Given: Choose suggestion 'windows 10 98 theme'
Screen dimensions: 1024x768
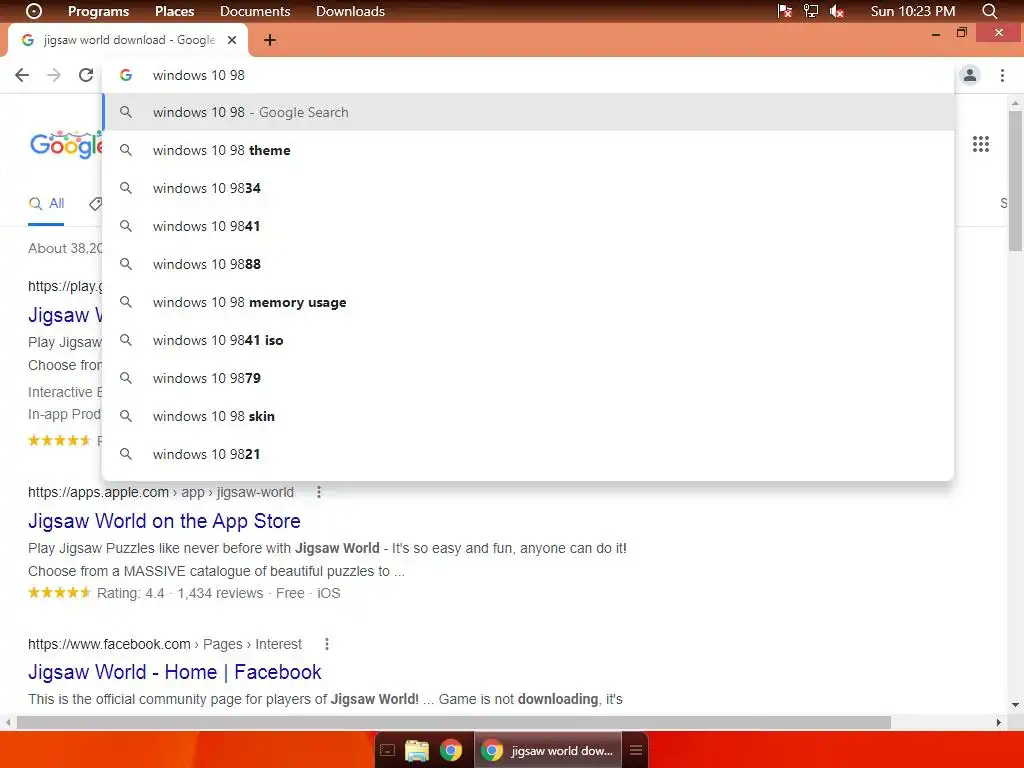Looking at the screenshot, I should (528, 150).
